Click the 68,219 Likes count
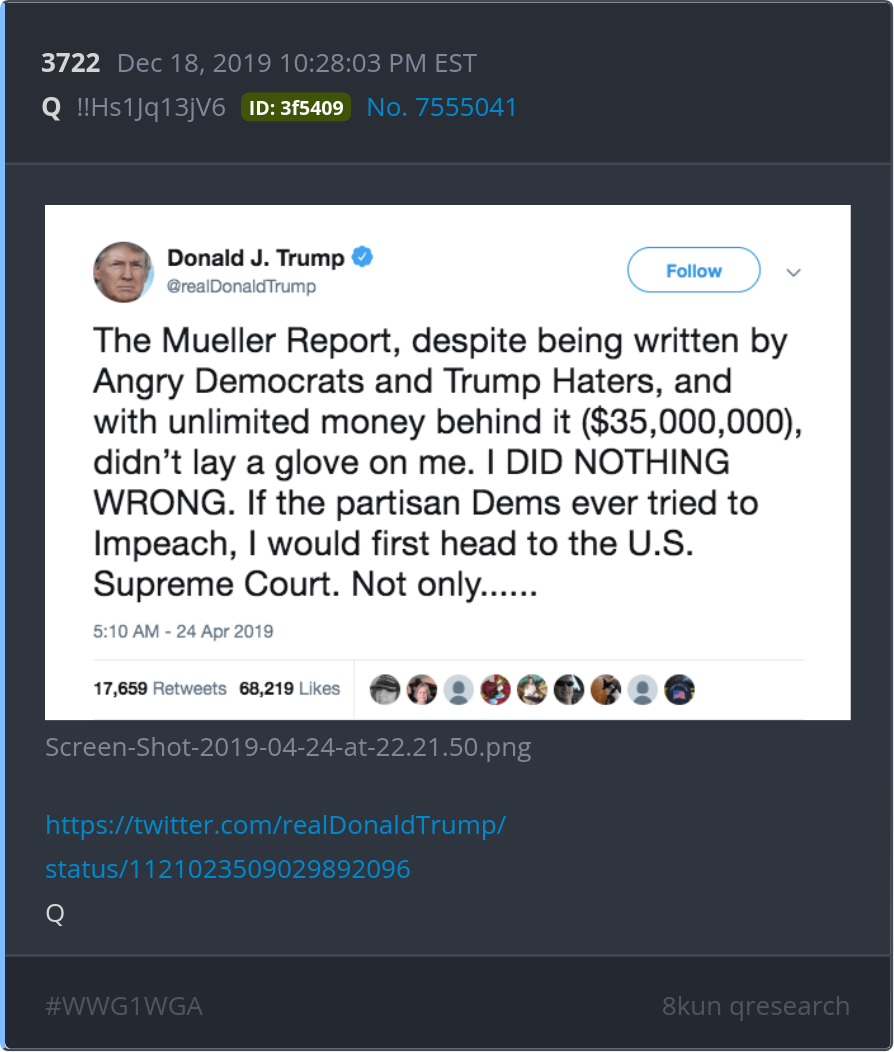 pyautogui.click(x=289, y=688)
